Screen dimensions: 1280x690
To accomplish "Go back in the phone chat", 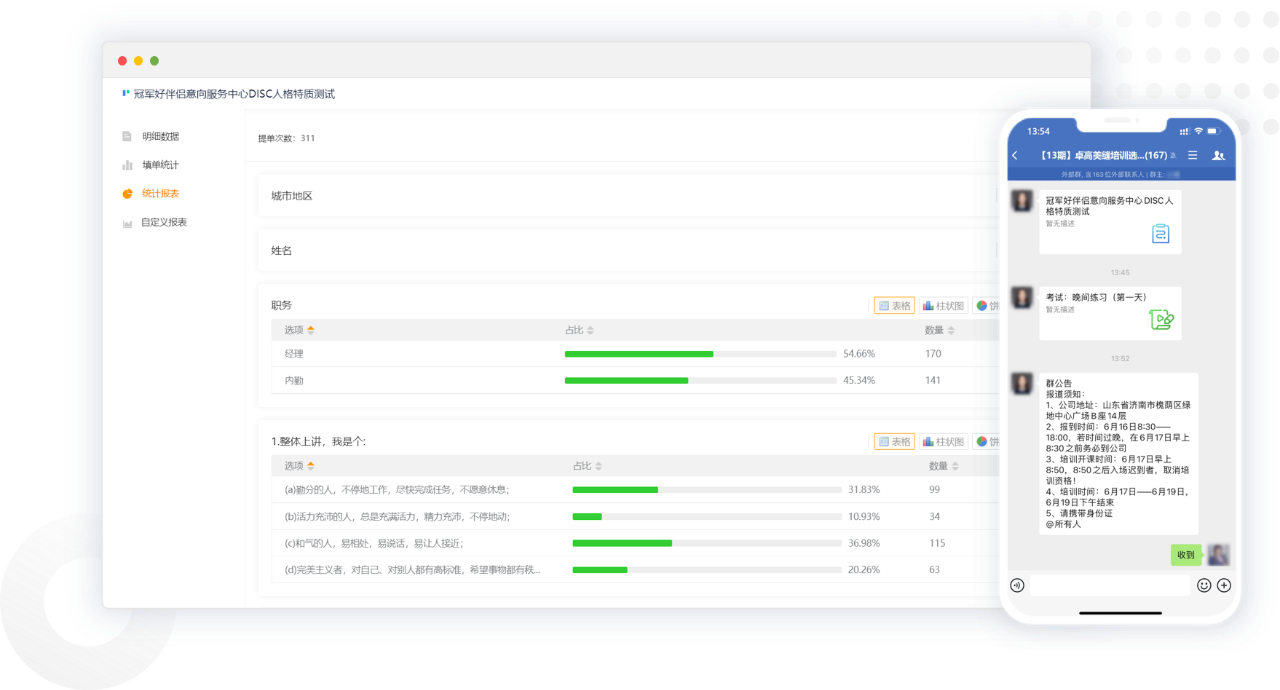I will 1015,156.
